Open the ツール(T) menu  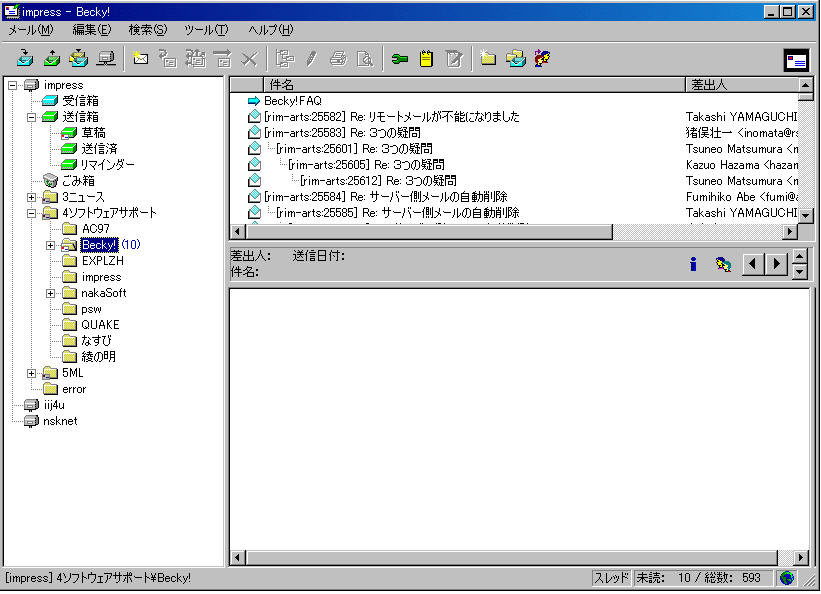click(206, 30)
